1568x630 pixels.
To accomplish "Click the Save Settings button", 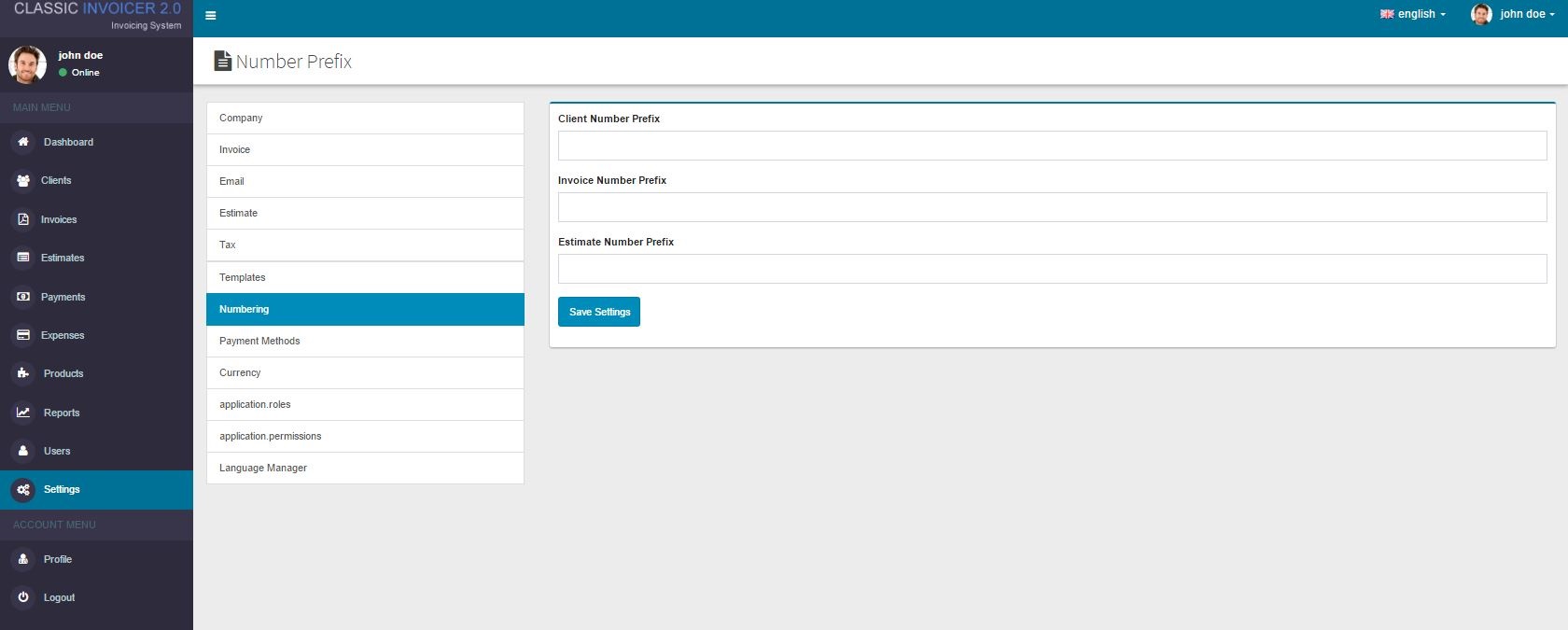I will [599, 312].
